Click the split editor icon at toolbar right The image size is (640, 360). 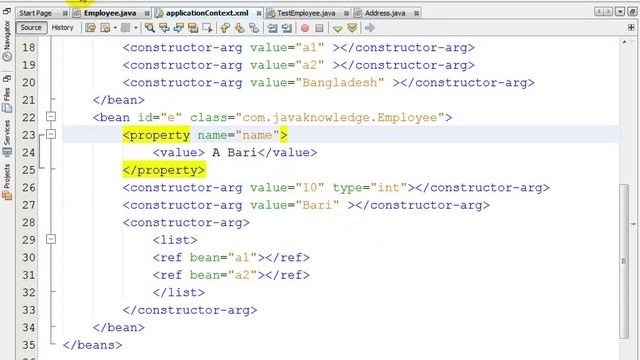point(631,28)
